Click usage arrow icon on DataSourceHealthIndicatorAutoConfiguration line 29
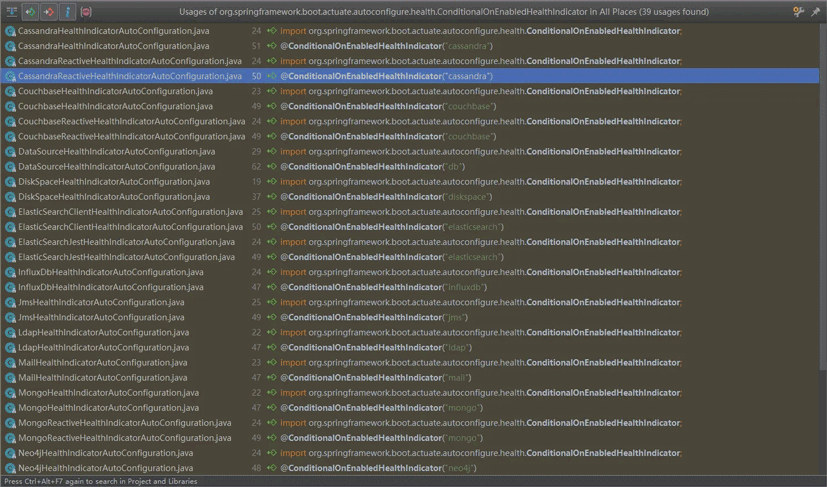This screenshot has height=487, width=827. point(272,151)
